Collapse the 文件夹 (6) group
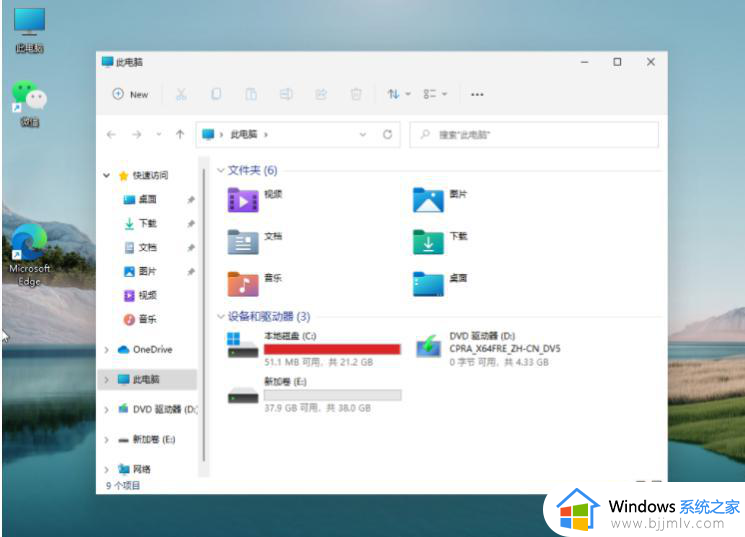Screen dimensions: 745x537 tap(220, 170)
